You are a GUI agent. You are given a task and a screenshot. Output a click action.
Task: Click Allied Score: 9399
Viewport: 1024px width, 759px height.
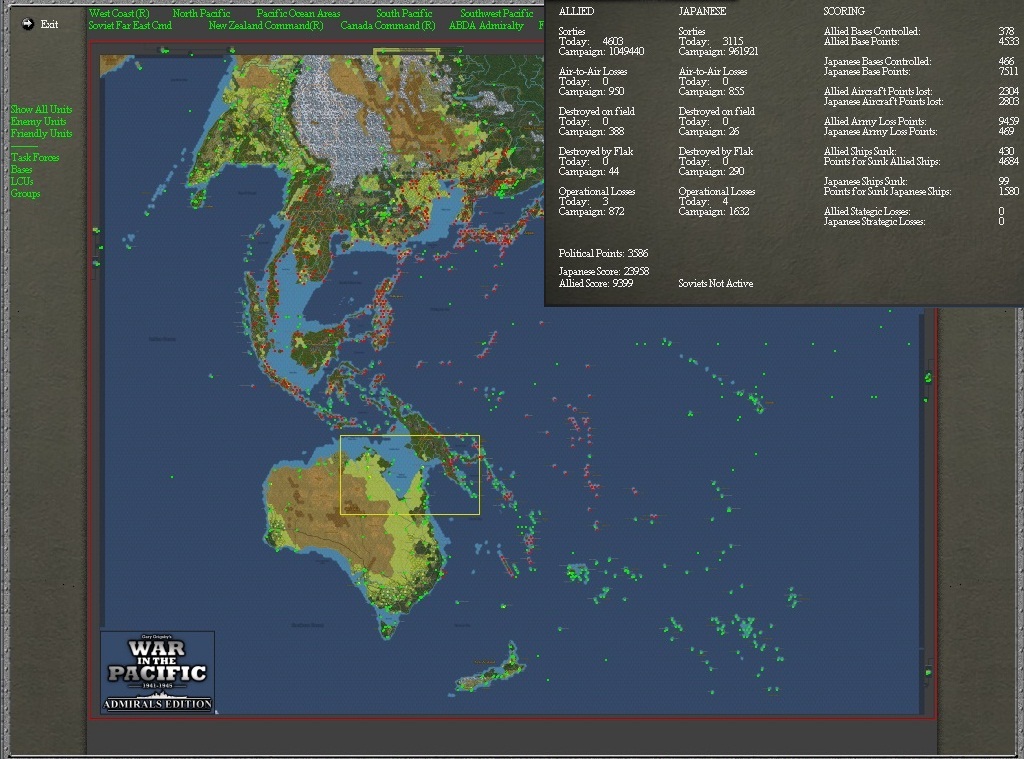tap(596, 283)
